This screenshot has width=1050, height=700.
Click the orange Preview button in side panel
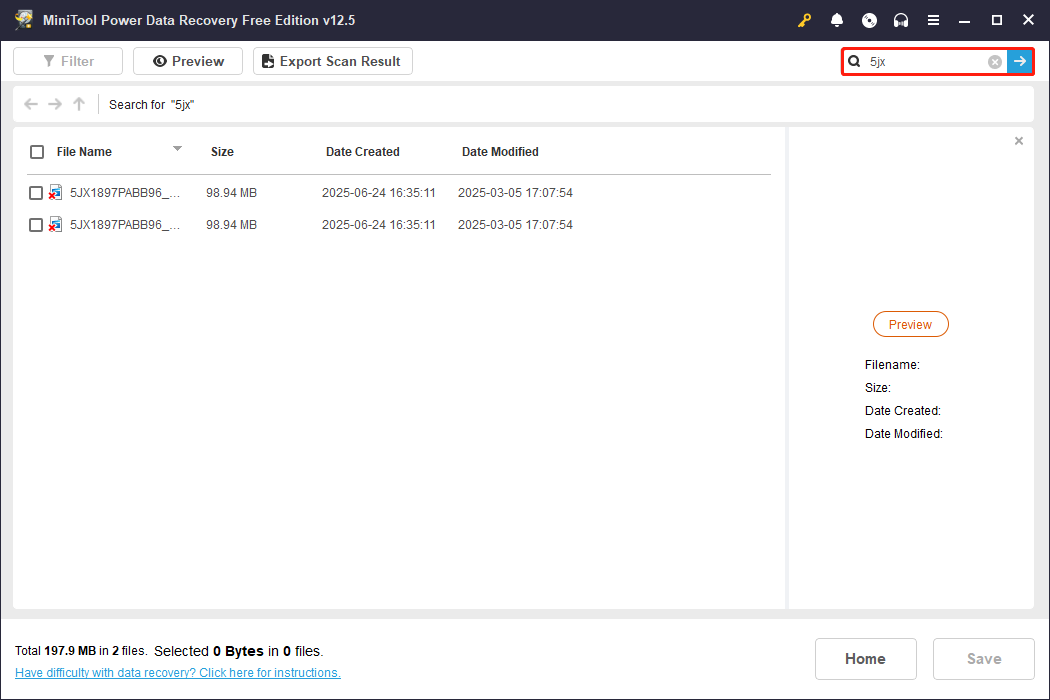coord(910,324)
